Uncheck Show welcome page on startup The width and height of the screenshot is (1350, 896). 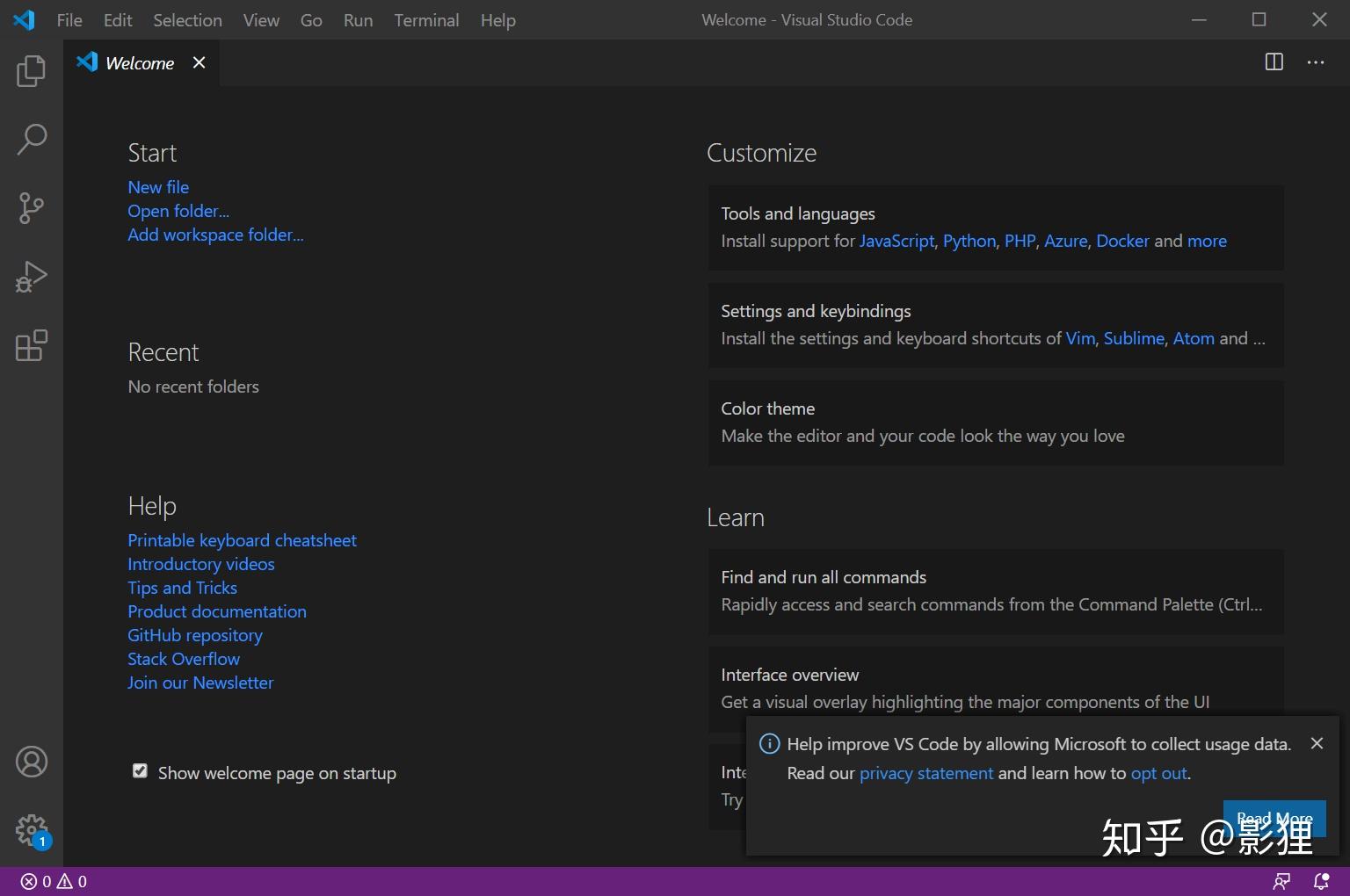[x=140, y=770]
